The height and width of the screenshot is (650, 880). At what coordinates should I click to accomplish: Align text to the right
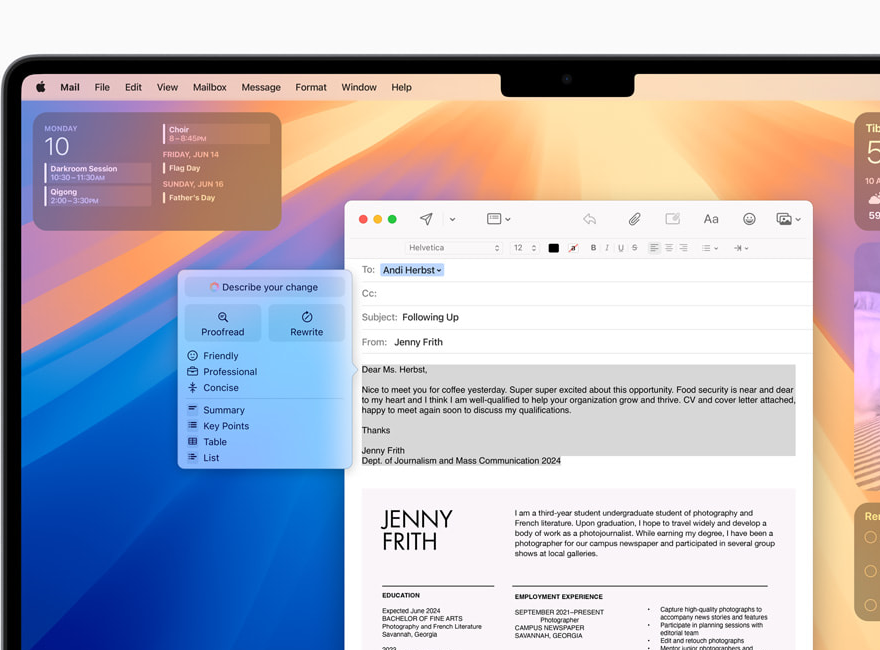pyautogui.click(x=683, y=248)
